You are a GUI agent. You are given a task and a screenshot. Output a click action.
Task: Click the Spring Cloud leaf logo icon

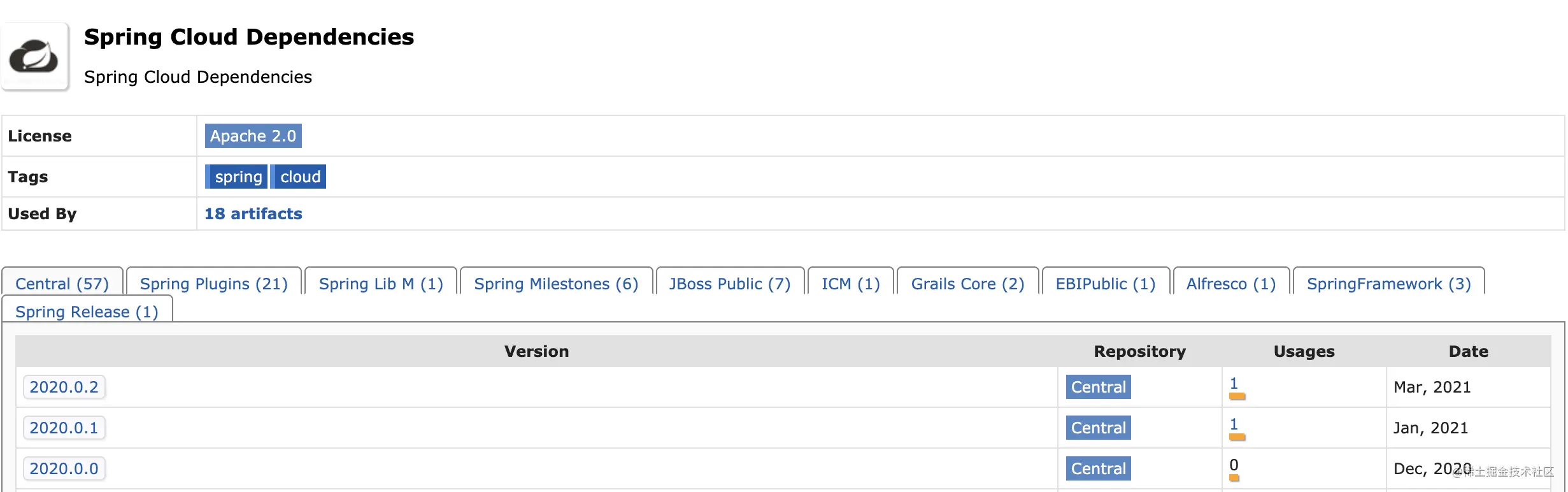(x=34, y=57)
